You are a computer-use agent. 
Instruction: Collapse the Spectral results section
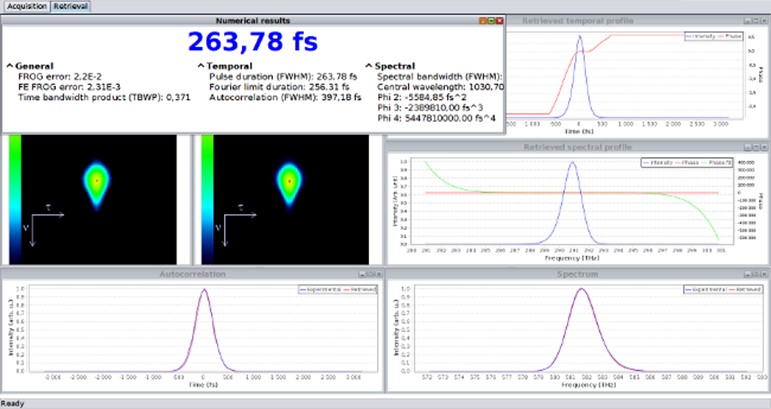369,65
